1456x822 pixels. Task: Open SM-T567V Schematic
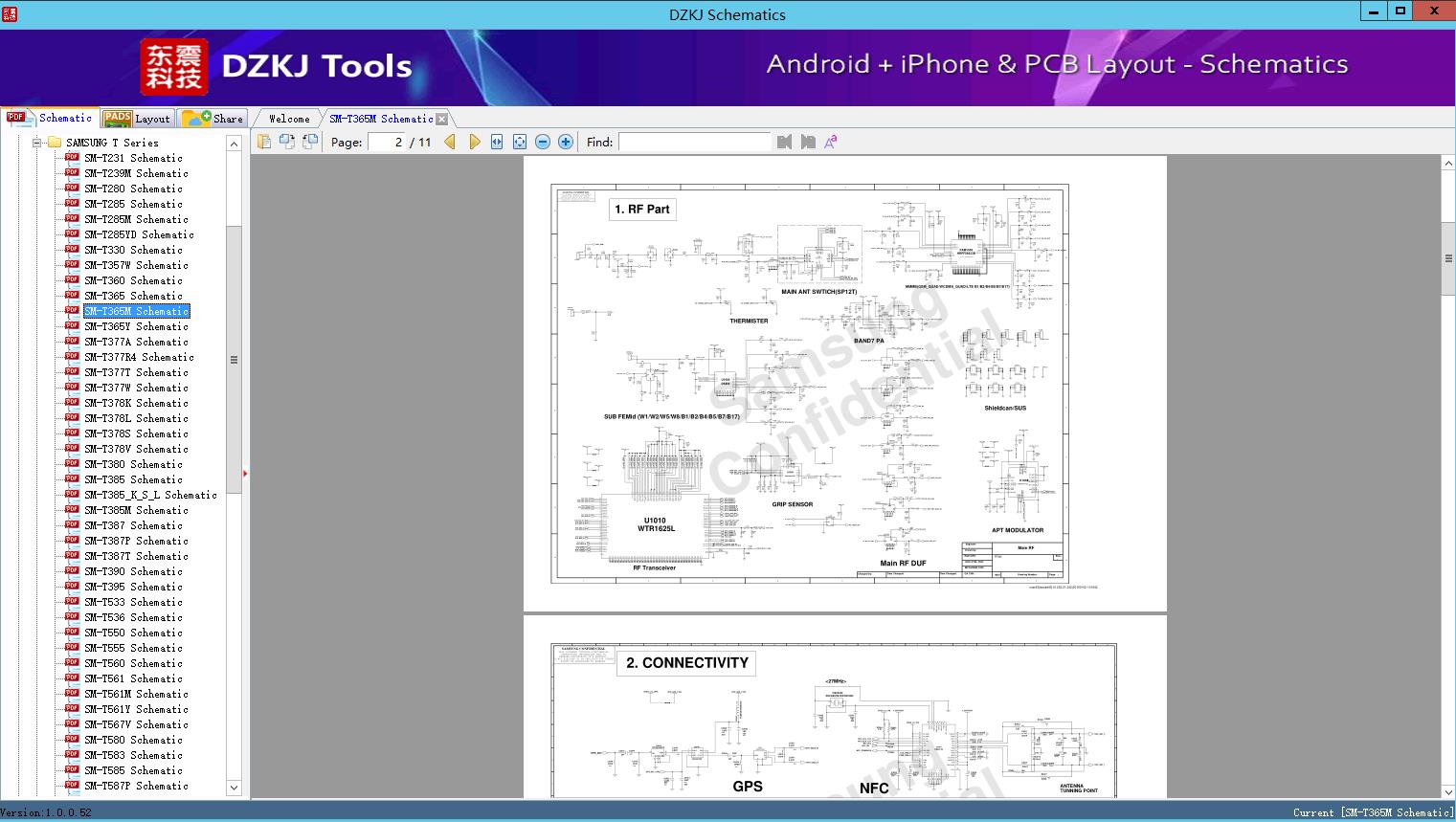coord(137,724)
